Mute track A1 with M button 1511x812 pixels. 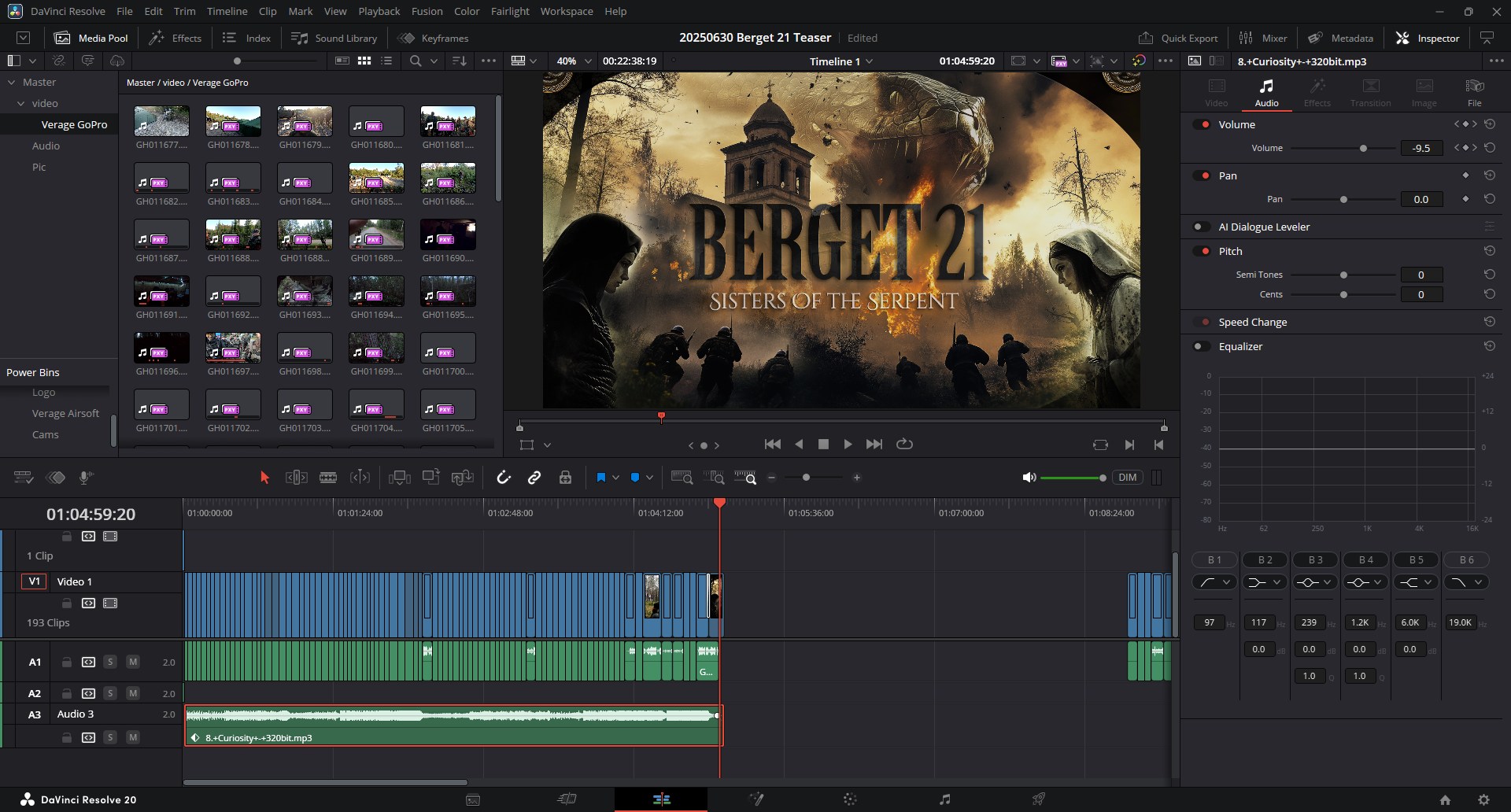pos(133,662)
